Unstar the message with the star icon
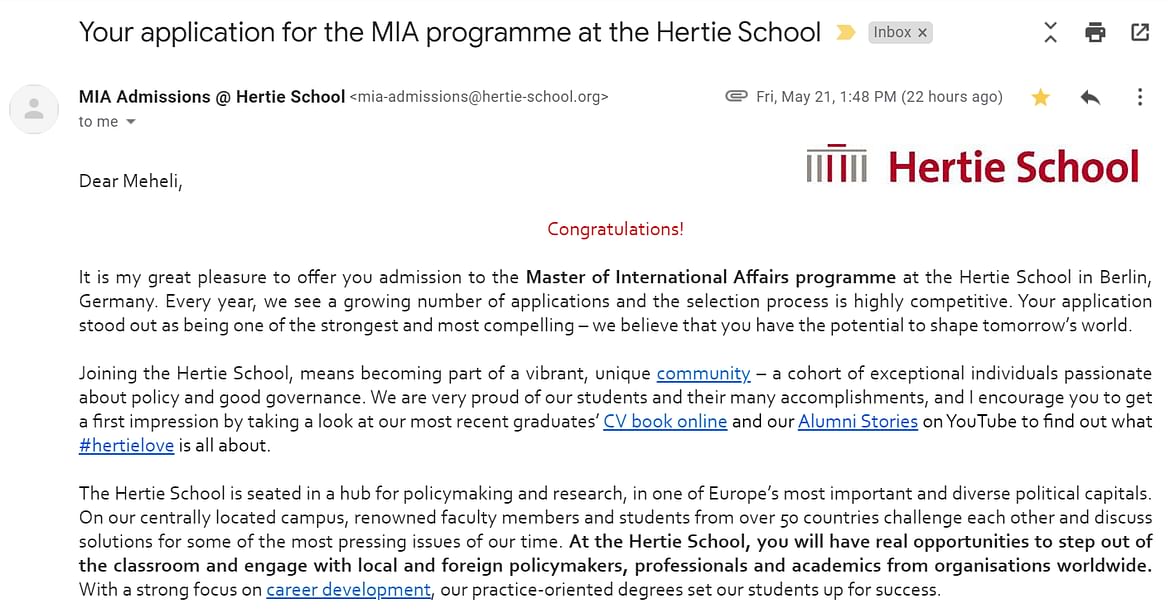1170x613 pixels. (x=1040, y=97)
